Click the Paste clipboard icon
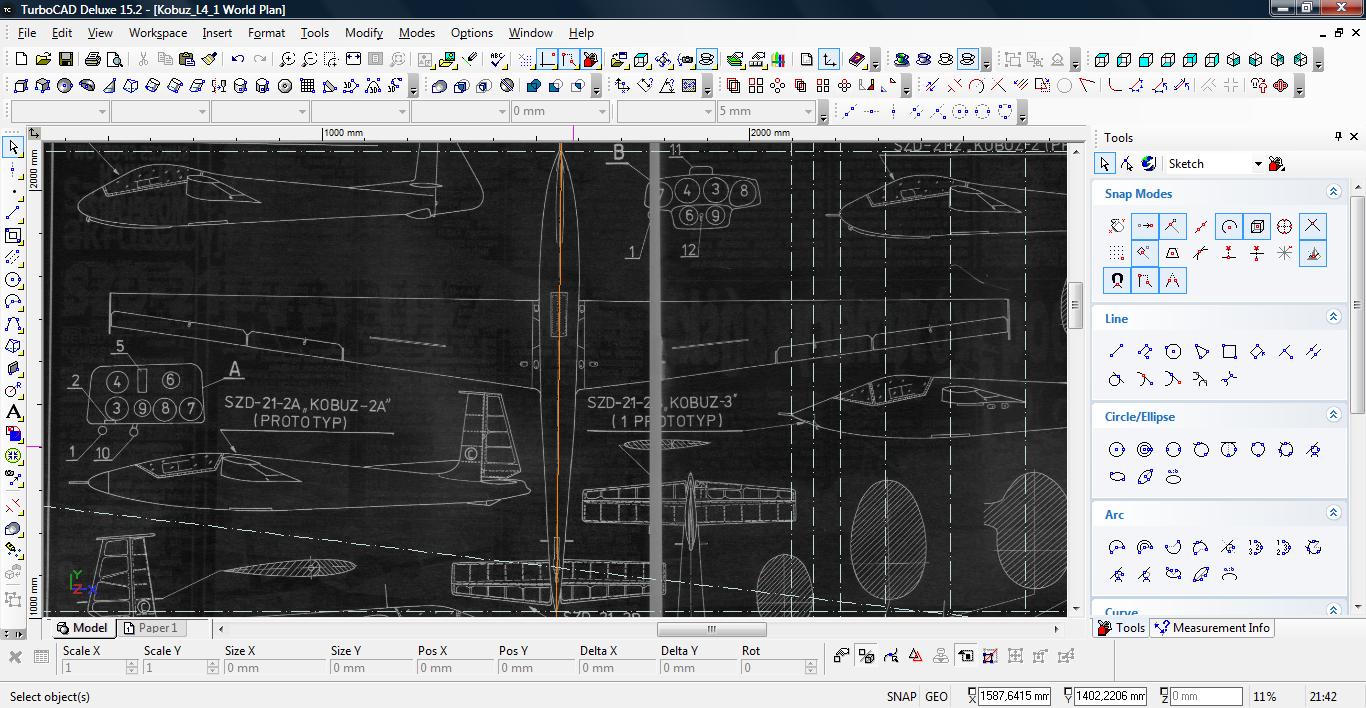Screen dimensions: 1366x708 (187, 60)
